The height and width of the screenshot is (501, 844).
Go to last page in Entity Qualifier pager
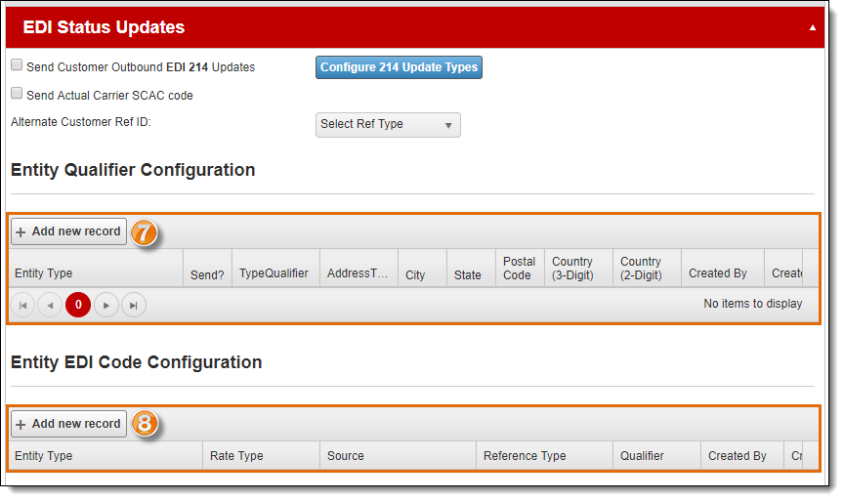pyautogui.click(x=133, y=305)
